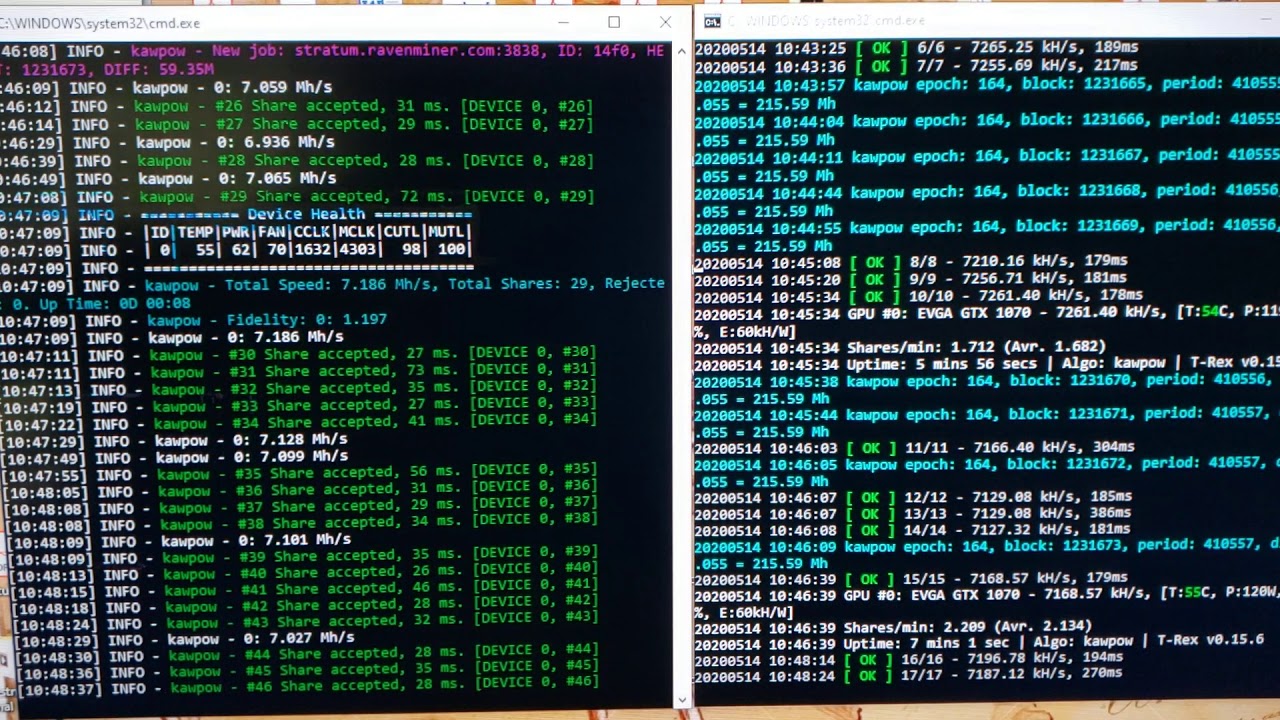Click '#38 Share accepted, 34 ms.' line
Screen dimensions: 1280x720
tap(300, 523)
